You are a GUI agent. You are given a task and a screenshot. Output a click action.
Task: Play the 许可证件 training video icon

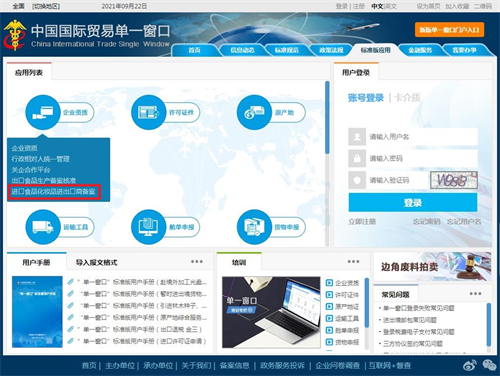(x=329, y=295)
